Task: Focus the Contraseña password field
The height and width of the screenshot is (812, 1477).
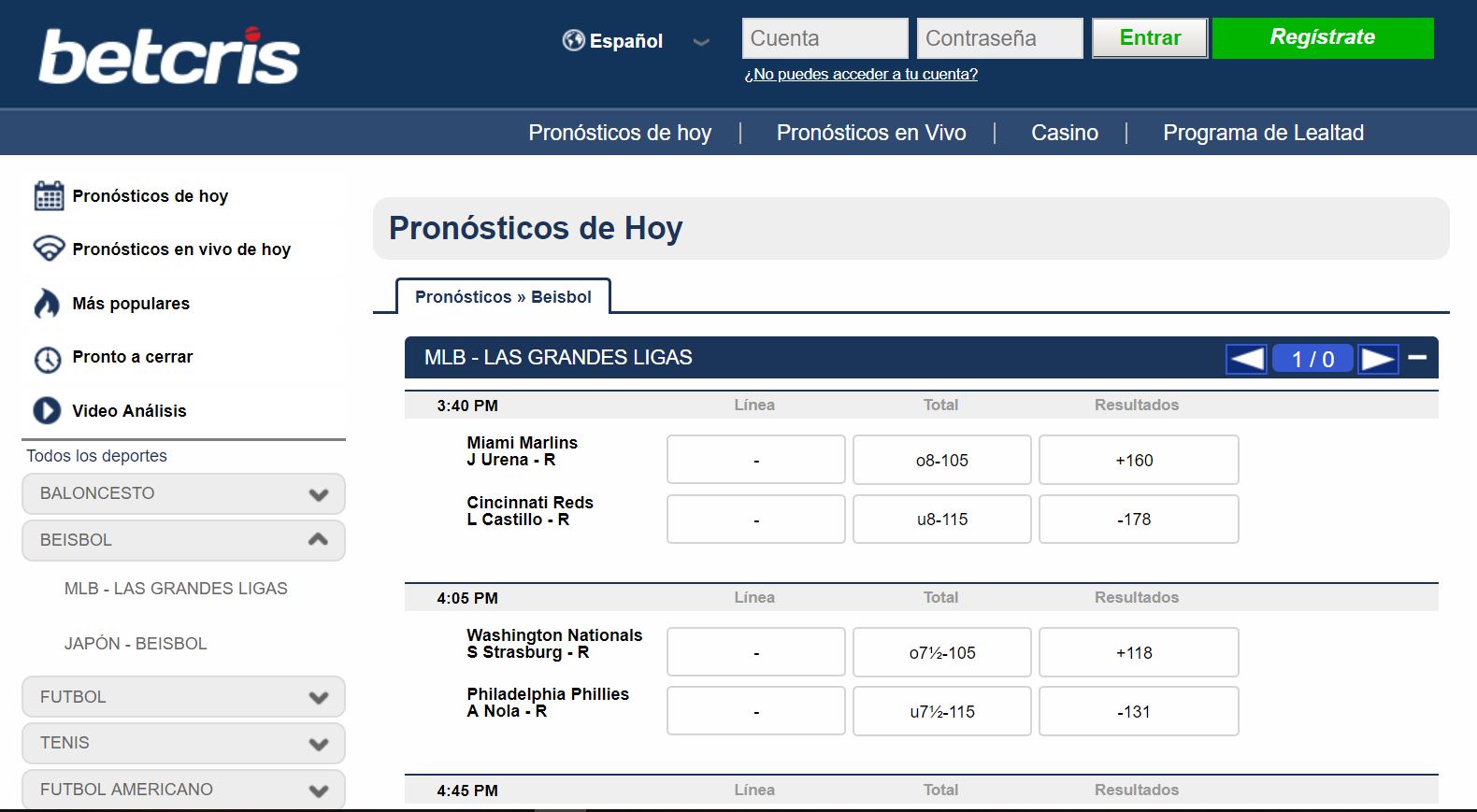Action: click(999, 38)
